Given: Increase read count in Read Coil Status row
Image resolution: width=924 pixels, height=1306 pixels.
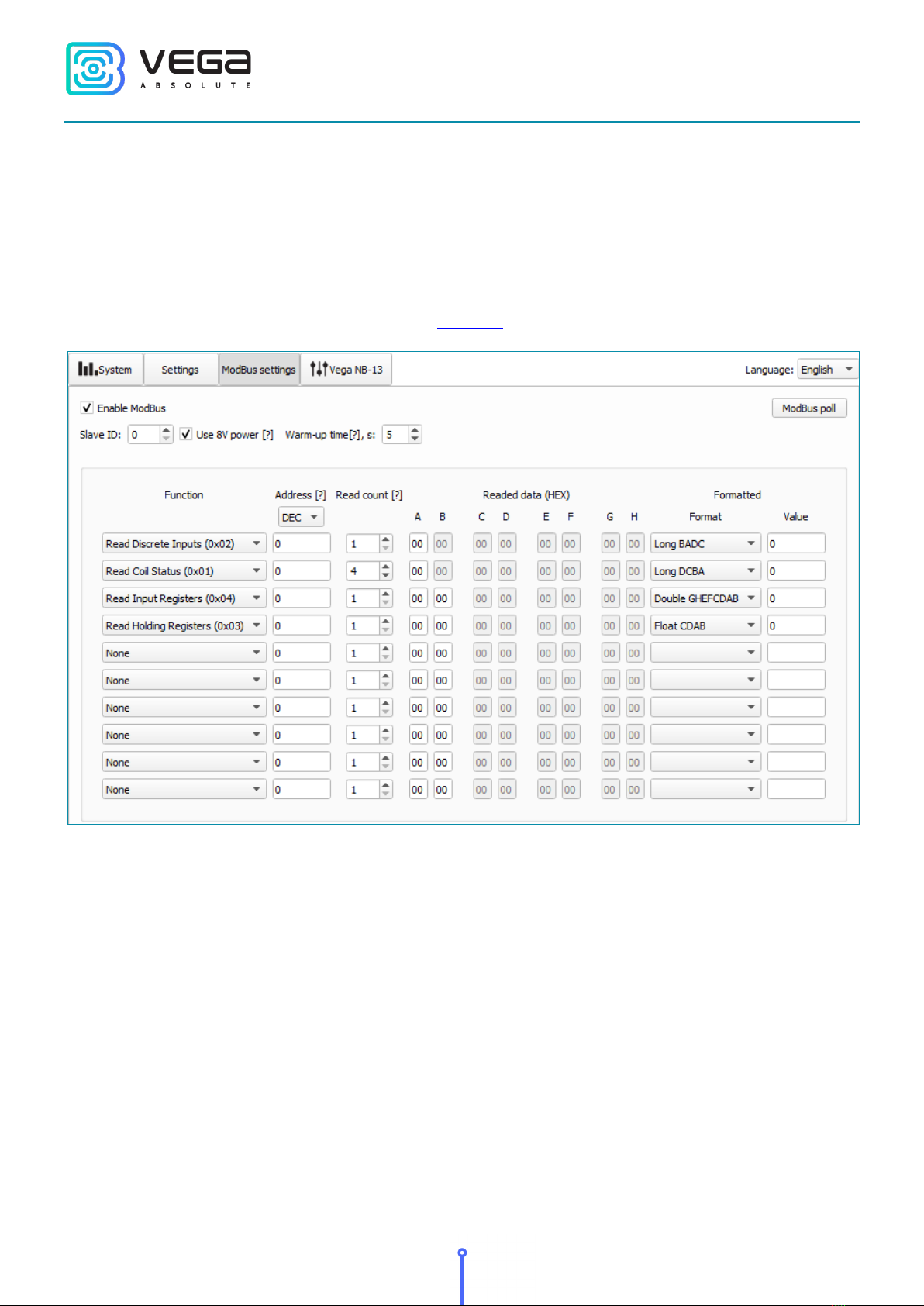Looking at the screenshot, I should tap(386, 567).
